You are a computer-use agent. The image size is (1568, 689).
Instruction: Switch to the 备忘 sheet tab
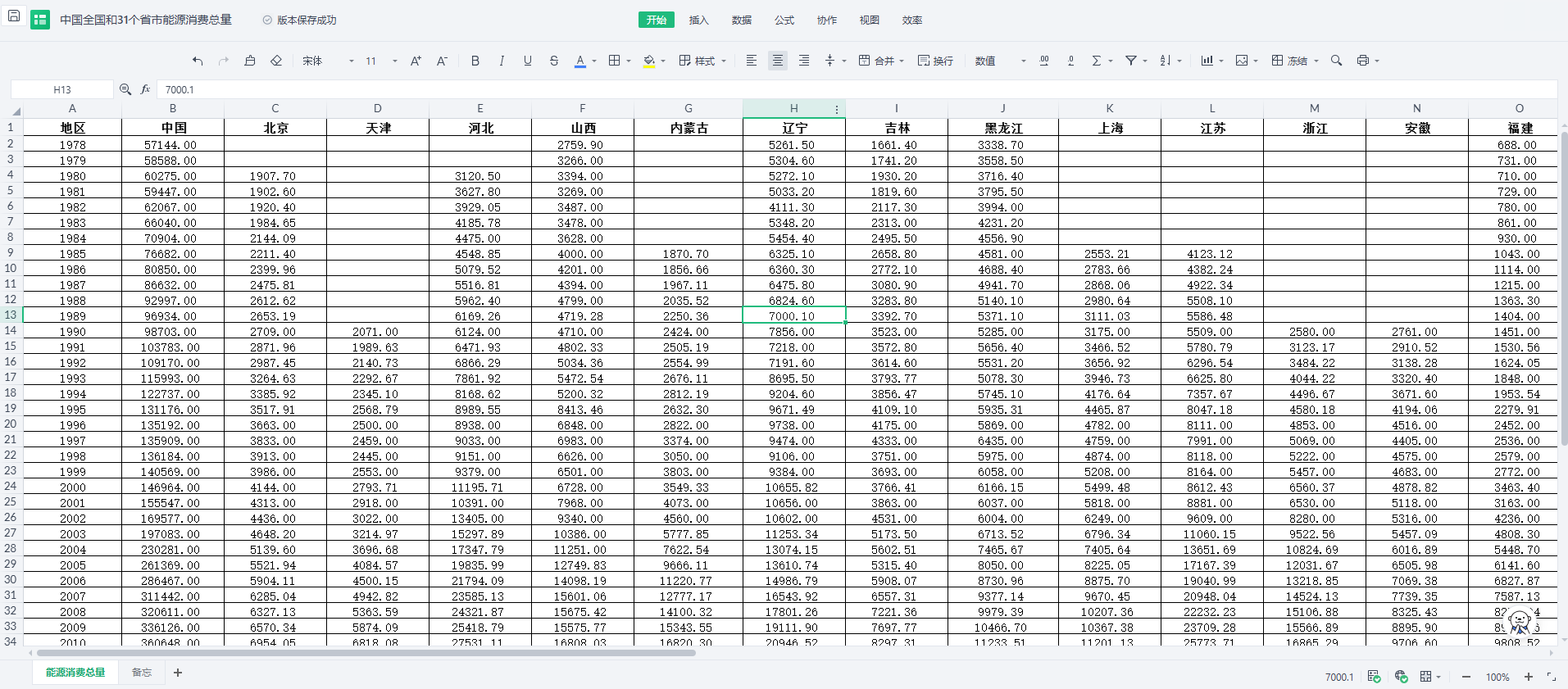tap(142, 673)
